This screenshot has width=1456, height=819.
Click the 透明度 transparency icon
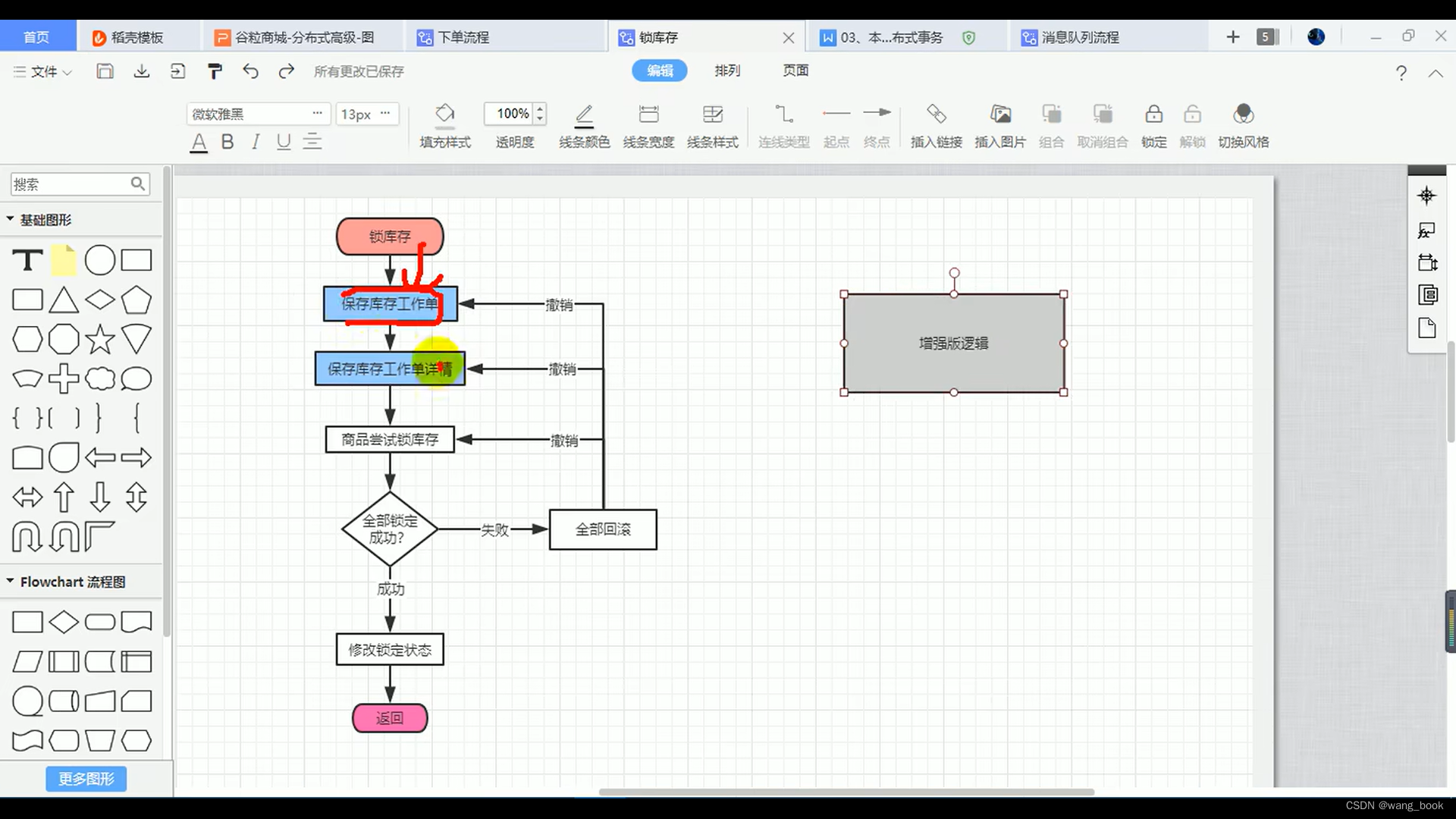coord(513,113)
